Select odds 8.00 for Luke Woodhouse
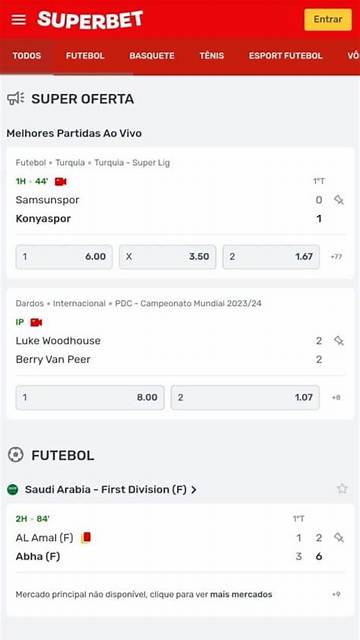Image resolution: width=360 pixels, height=640 pixels. (x=90, y=397)
